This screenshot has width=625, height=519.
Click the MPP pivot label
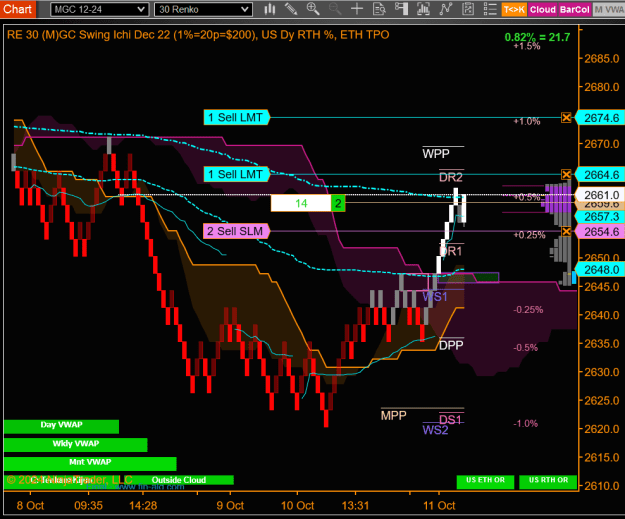tap(393, 416)
